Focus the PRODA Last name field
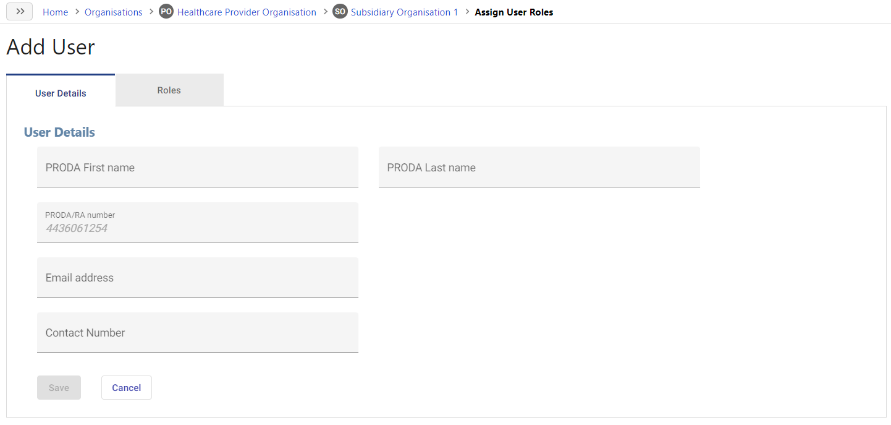The width and height of the screenshot is (891, 425). (539, 167)
